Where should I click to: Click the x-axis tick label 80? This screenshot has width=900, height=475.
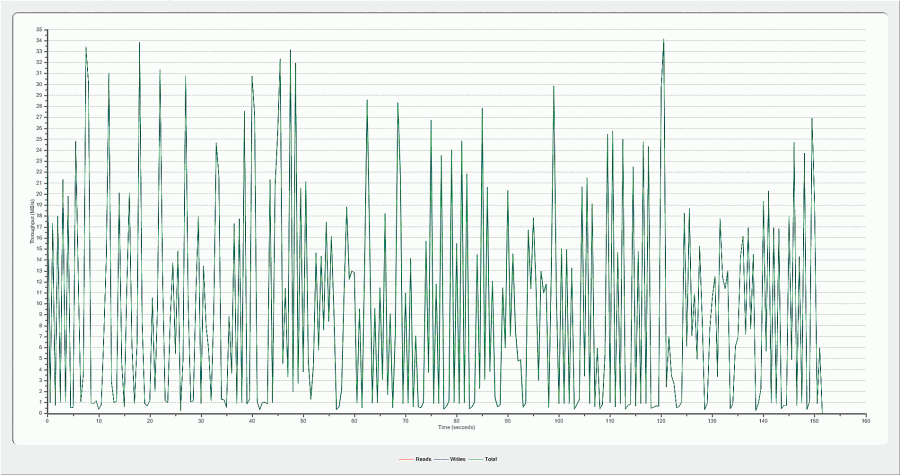tap(457, 420)
